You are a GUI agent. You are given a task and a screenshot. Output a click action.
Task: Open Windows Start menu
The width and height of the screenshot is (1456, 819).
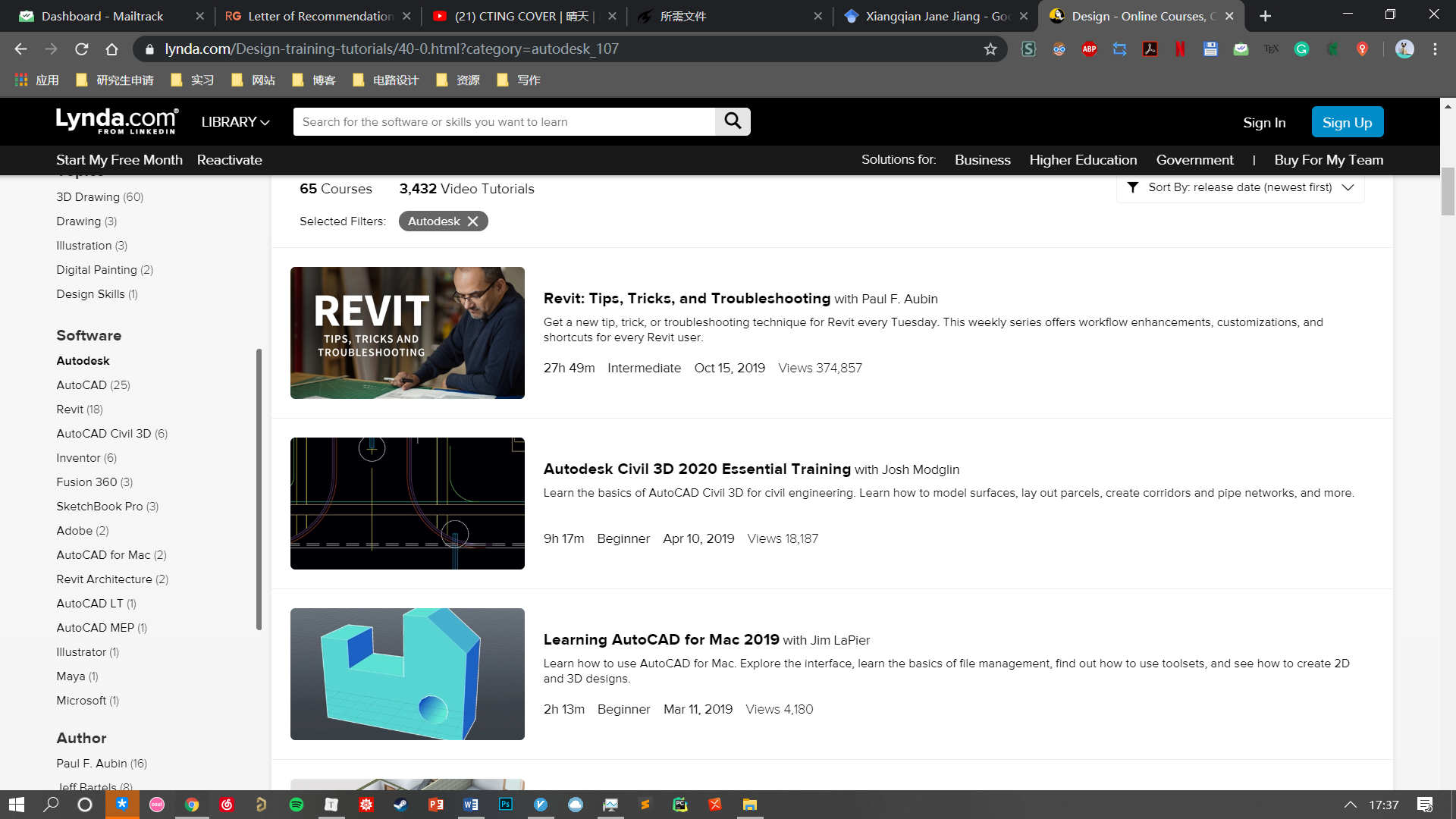point(17,805)
